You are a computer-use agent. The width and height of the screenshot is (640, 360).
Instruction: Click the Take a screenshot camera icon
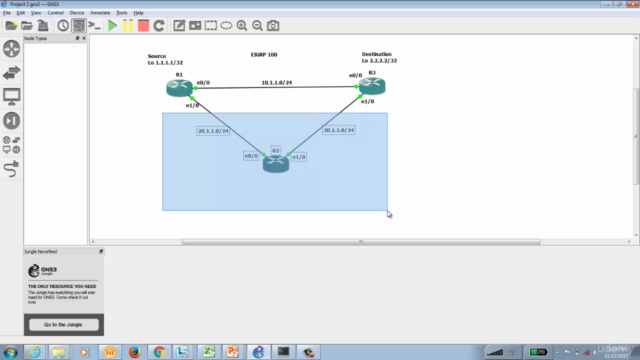point(273,26)
